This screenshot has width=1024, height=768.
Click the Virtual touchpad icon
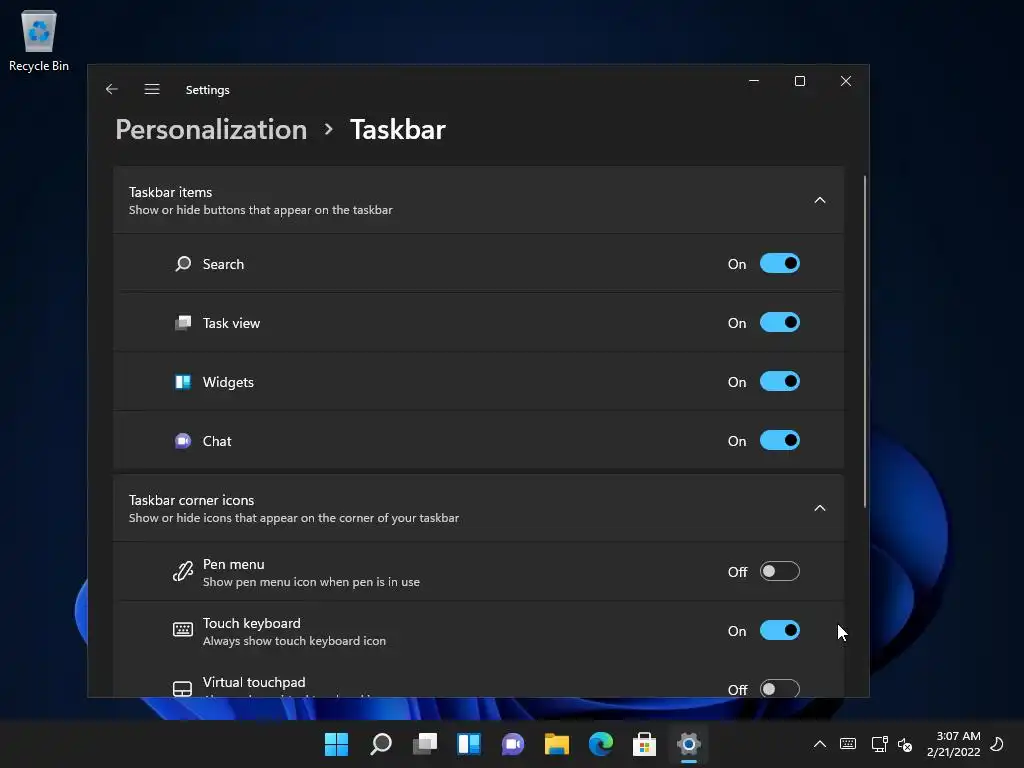182,688
